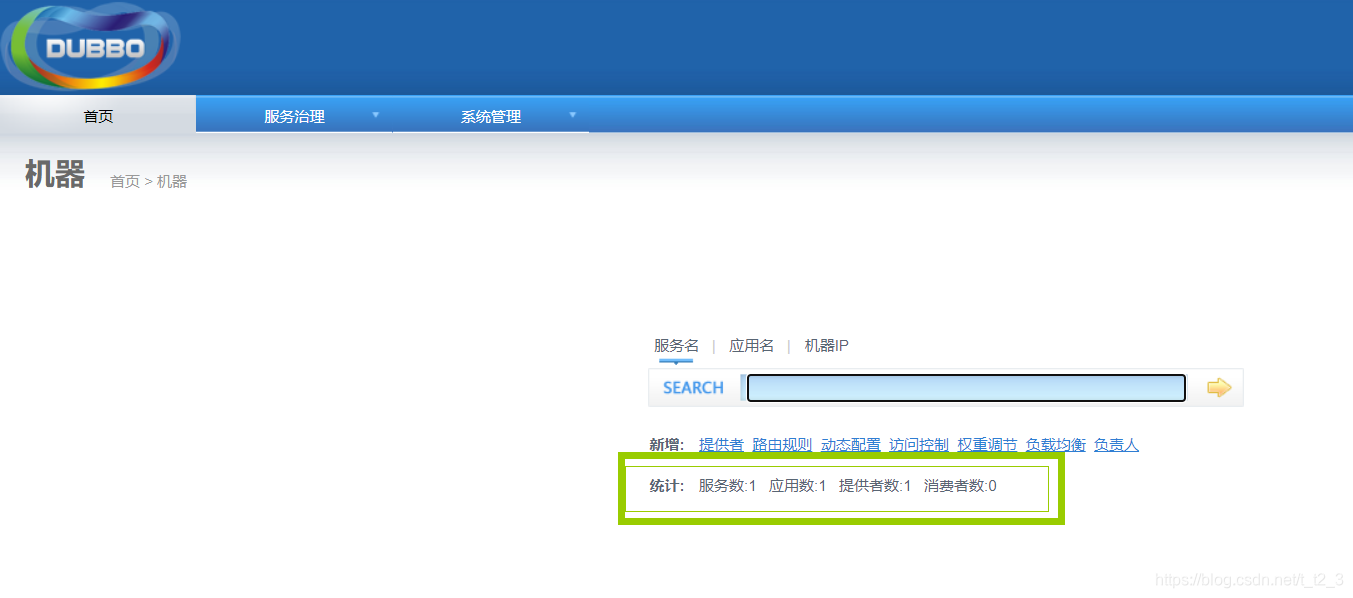Click the 应用数:1 statistic
The width and height of the screenshot is (1353, 598).
tap(797, 486)
